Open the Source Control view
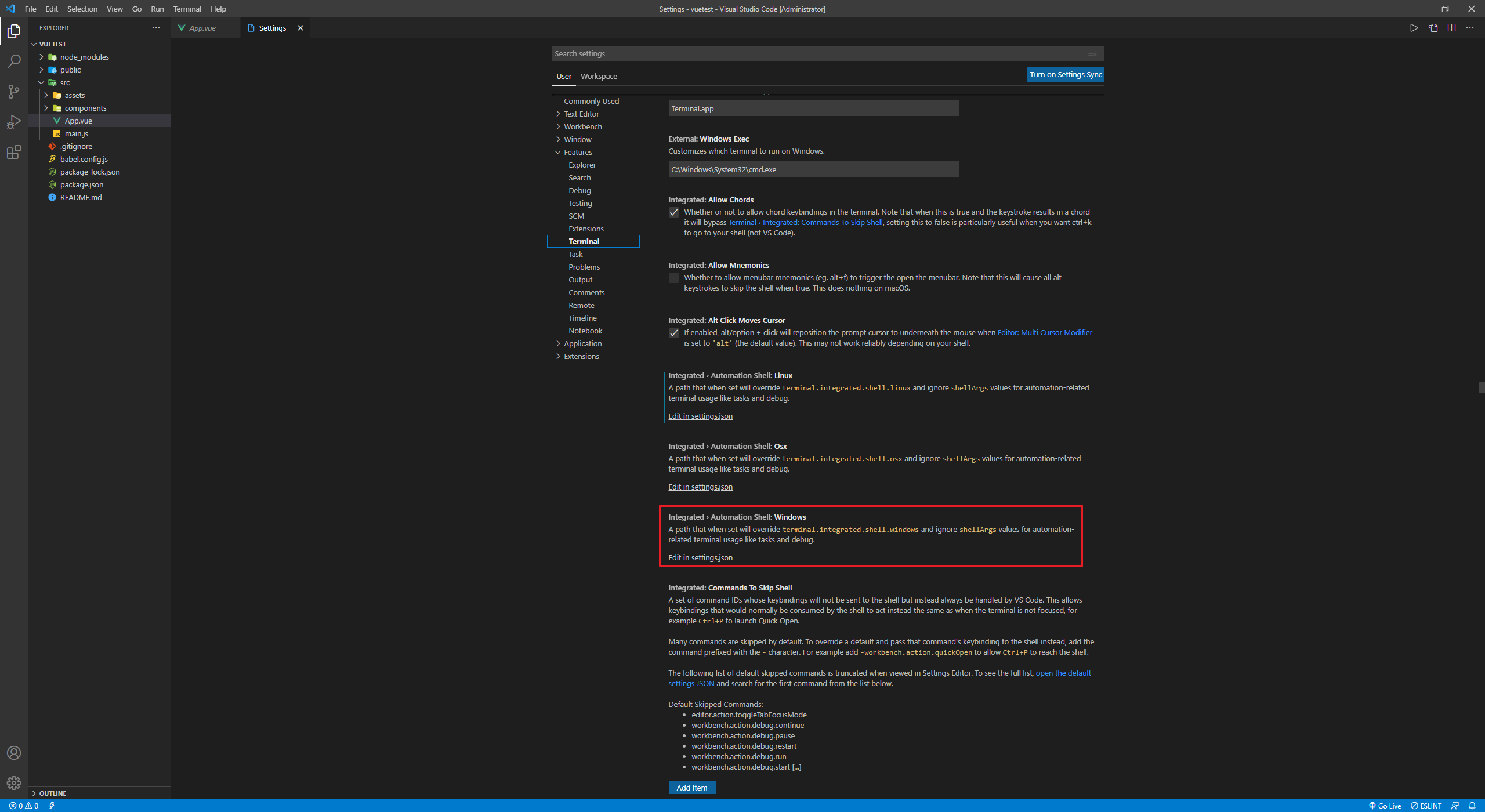 pyautogui.click(x=14, y=91)
